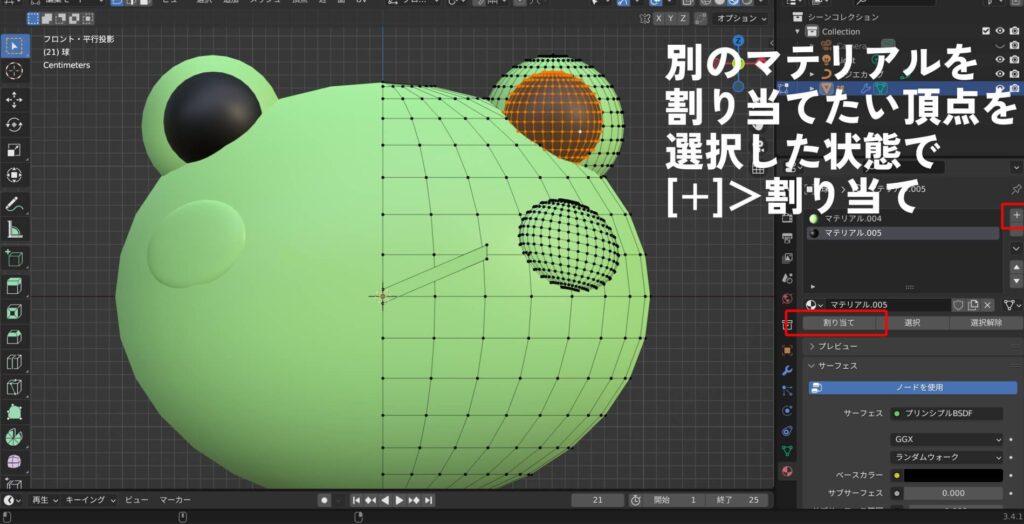This screenshot has width=1024, height=524.
Task: Click the Extrude Region tool
Action: (x=15, y=286)
